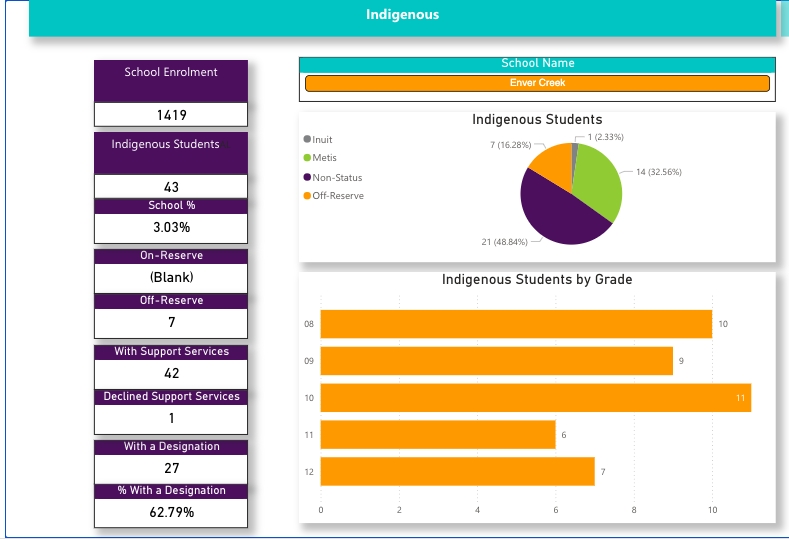Click the Grade 10 bar
This screenshot has height=539, width=789.
click(x=535, y=398)
